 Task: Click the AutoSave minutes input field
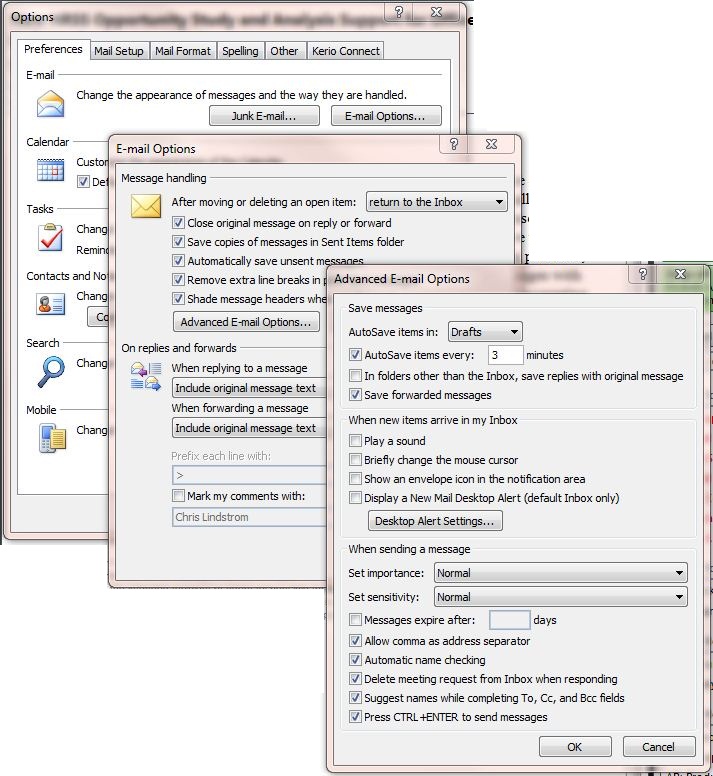pyautogui.click(x=505, y=355)
